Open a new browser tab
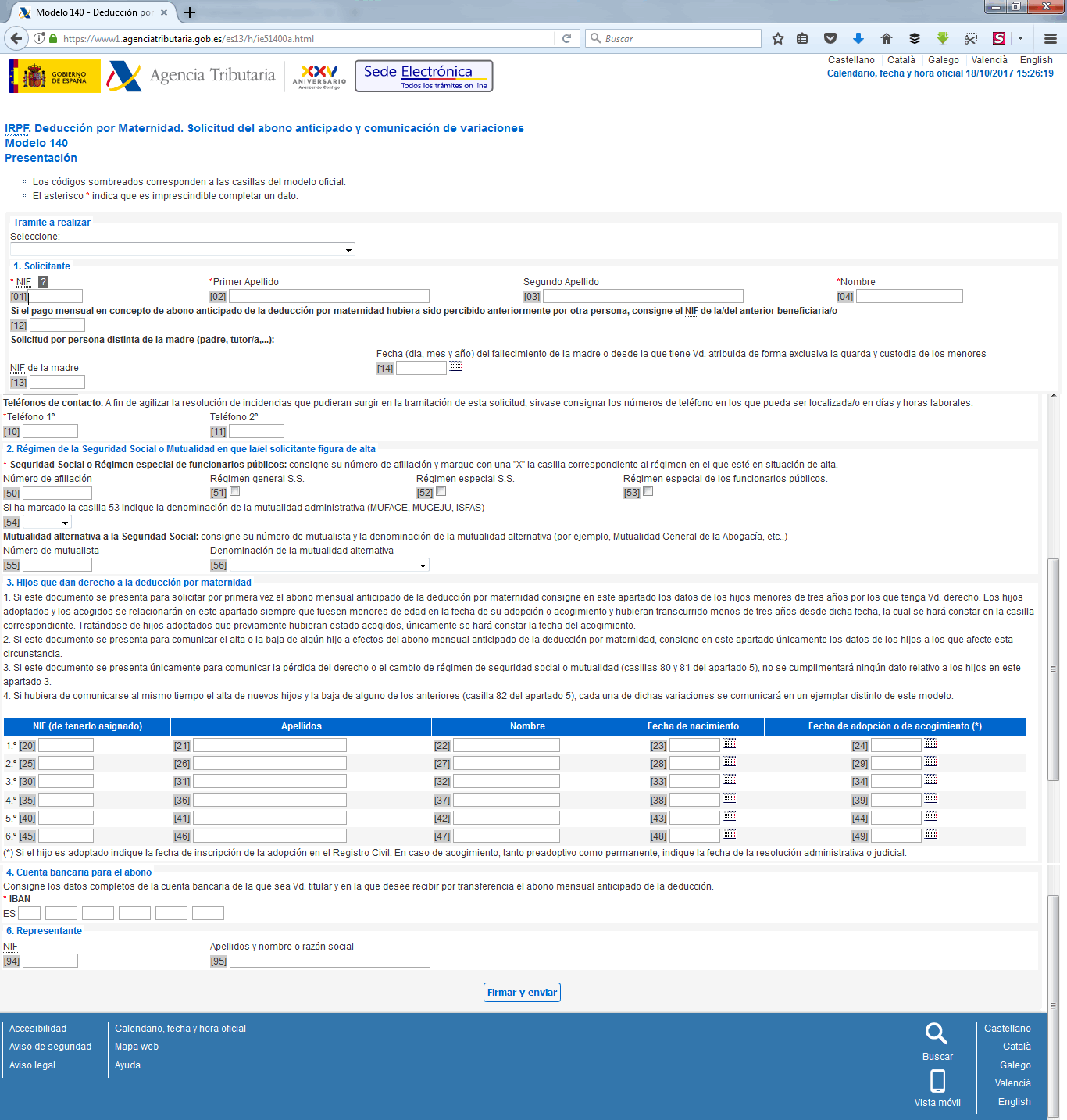 pyautogui.click(x=189, y=12)
